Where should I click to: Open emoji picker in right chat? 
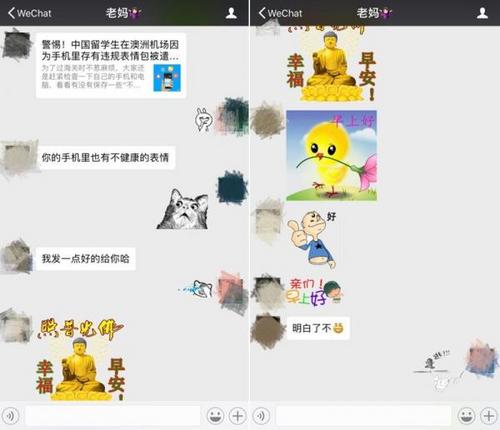(x=466, y=416)
